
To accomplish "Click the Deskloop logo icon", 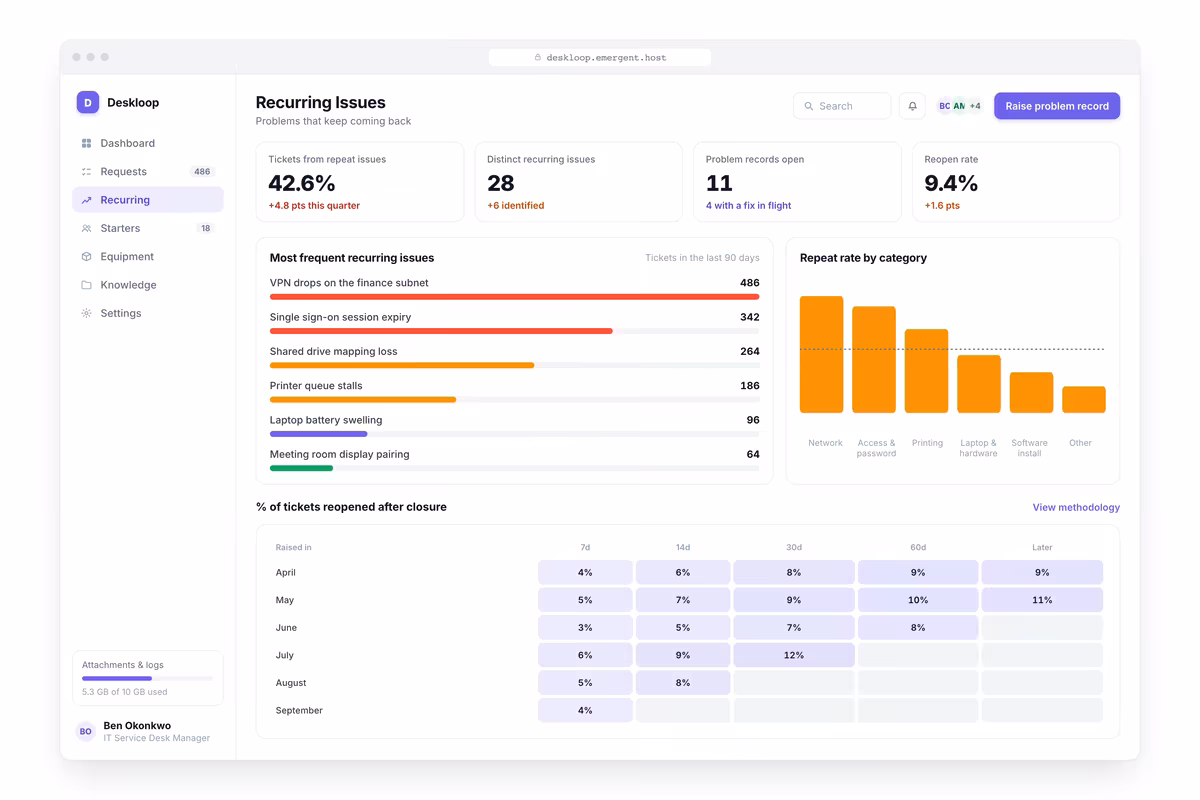I will click(x=88, y=102).
